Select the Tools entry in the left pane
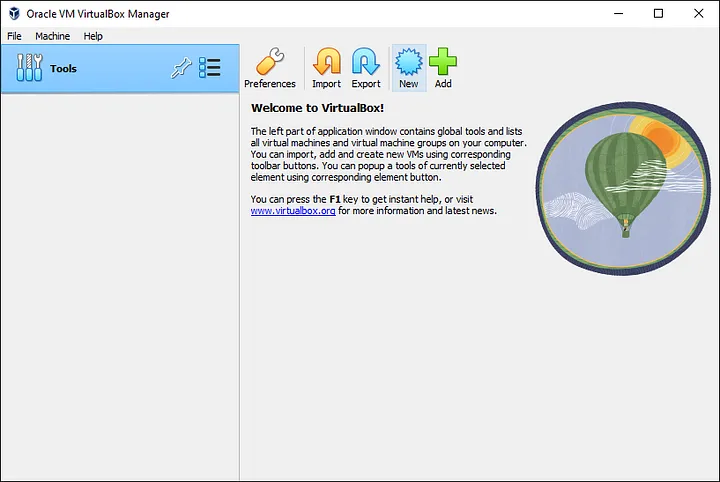 click(x=120, y=68)
